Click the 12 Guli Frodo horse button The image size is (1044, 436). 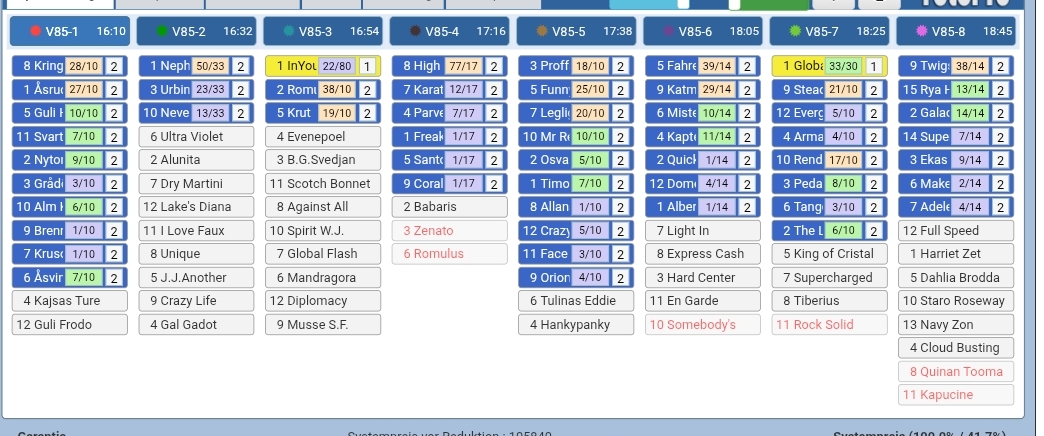tap(70, 324)
